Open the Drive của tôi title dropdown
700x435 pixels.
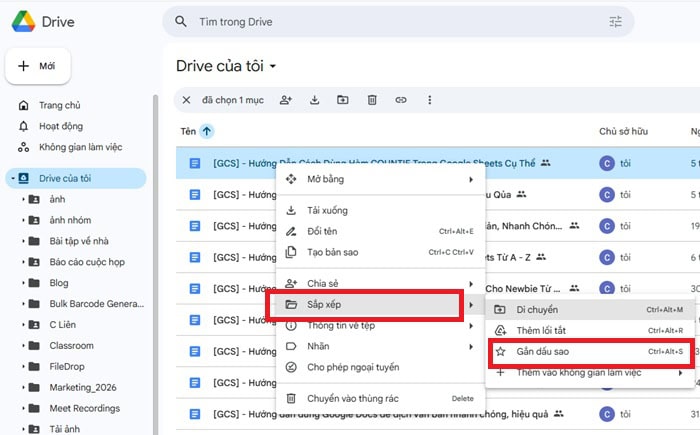pyautogui.click(x=273, y=67)
